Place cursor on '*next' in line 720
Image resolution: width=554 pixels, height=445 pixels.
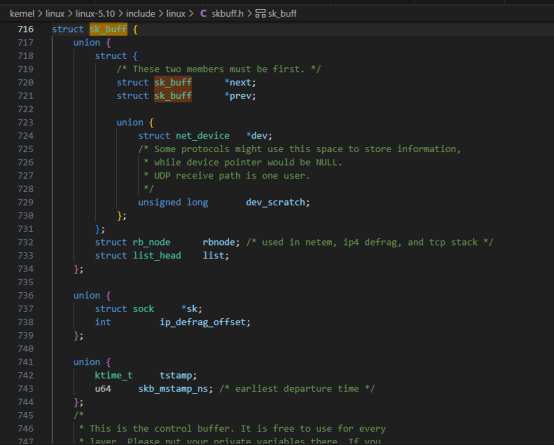click(x=240, y=82)
